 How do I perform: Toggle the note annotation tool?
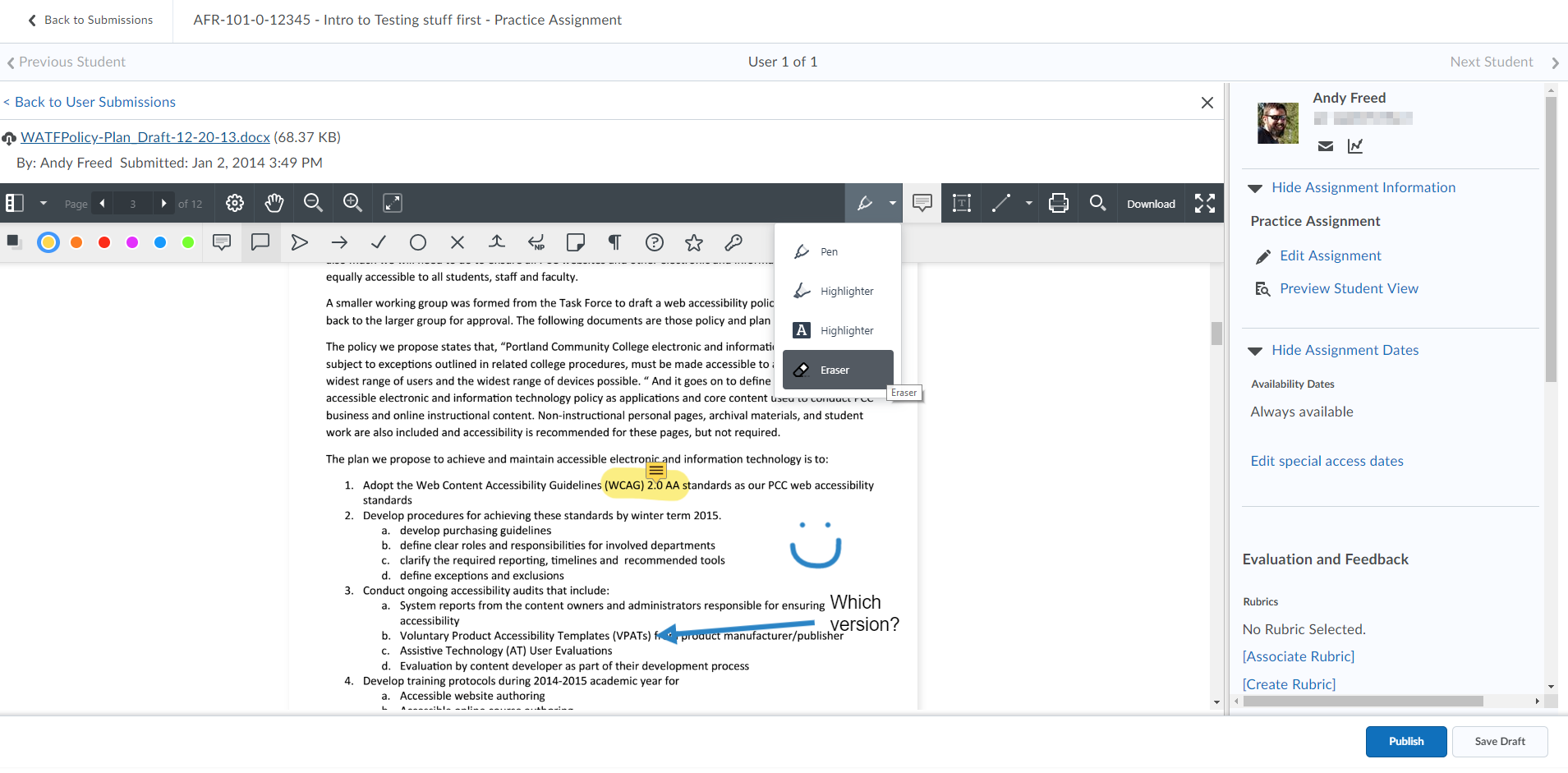922,203
